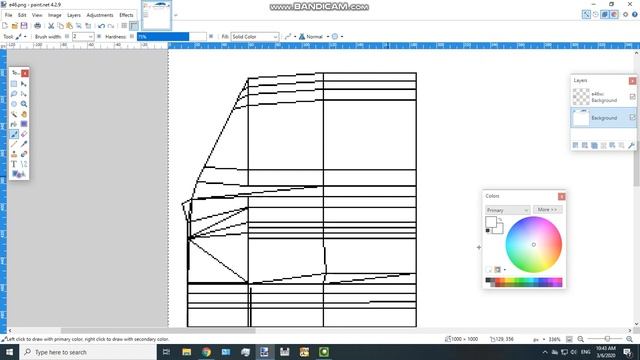Click the Redo arrow
The width and height of the screenshot is (640, 360).
(111, 26)
